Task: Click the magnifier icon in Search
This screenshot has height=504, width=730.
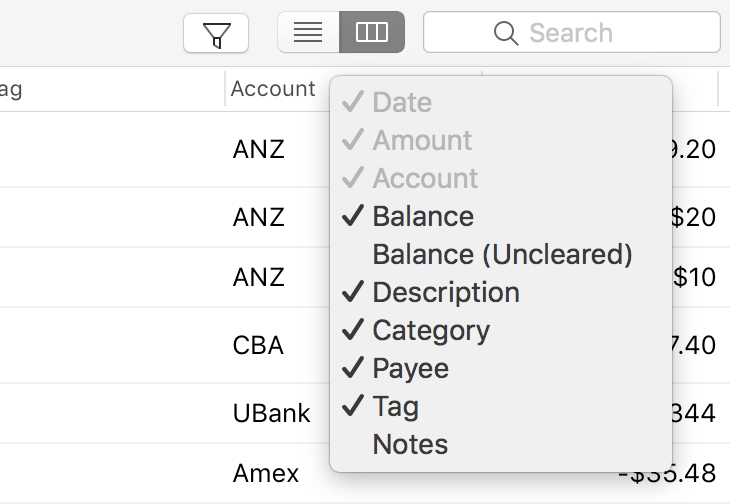Action: point(506,33)
